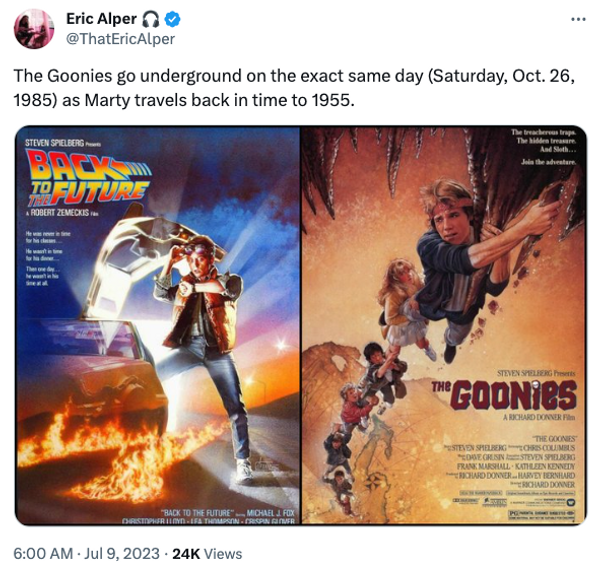This screenshot has width=600, height=568.
Task: Open The Goonies poster image
Action: (444, 325)
